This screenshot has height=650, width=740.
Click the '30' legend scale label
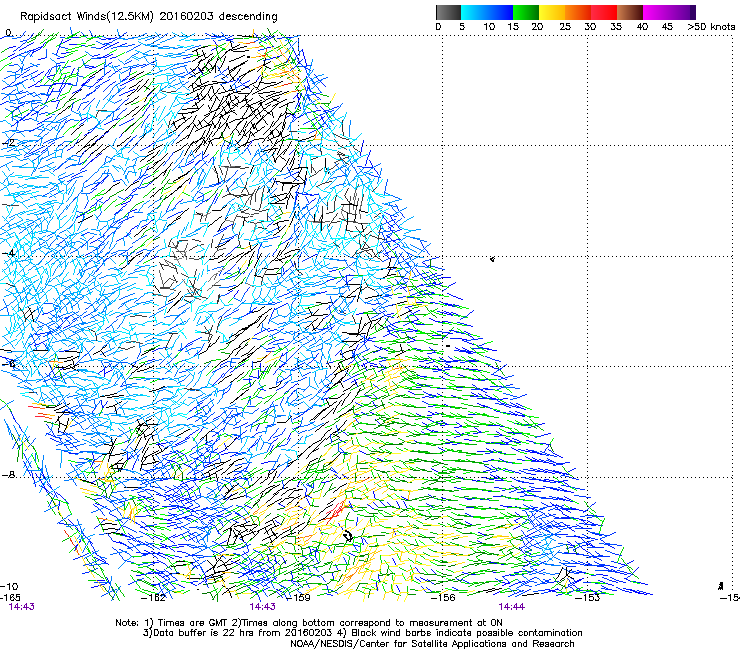click(x=590, y=27)
